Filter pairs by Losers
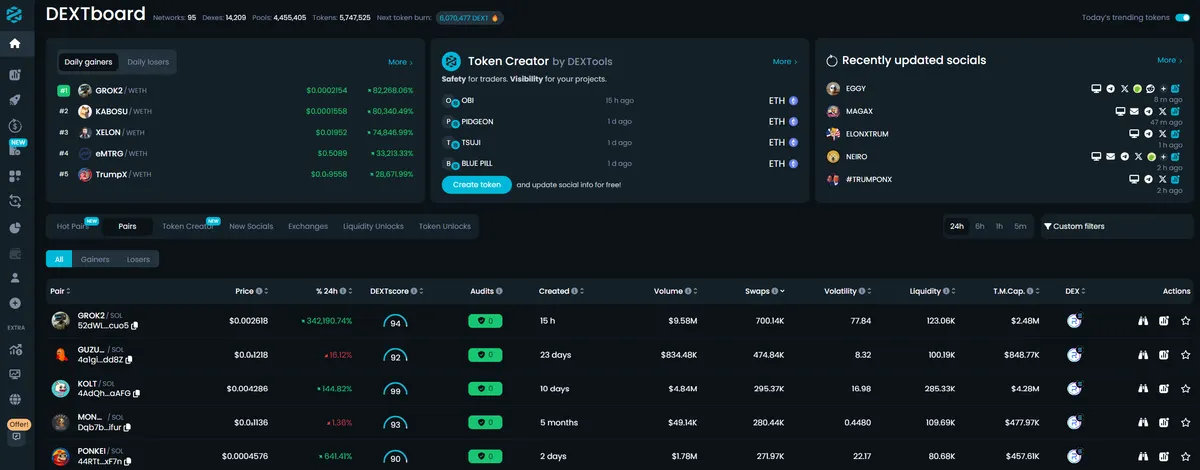 point(138,259)
